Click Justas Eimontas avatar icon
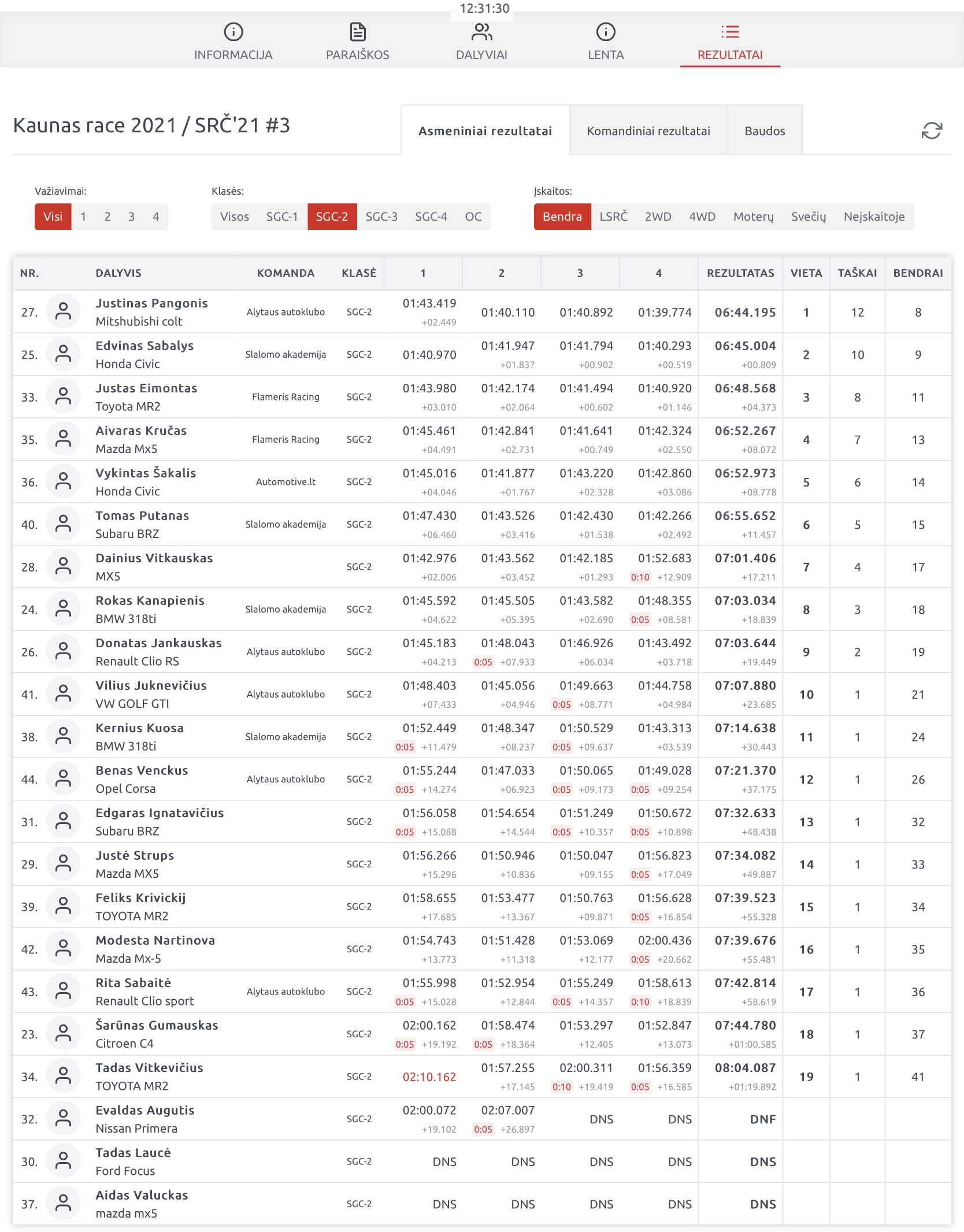Image resolution: width=964 pixels, height=1232 pixels. point(63,396)
